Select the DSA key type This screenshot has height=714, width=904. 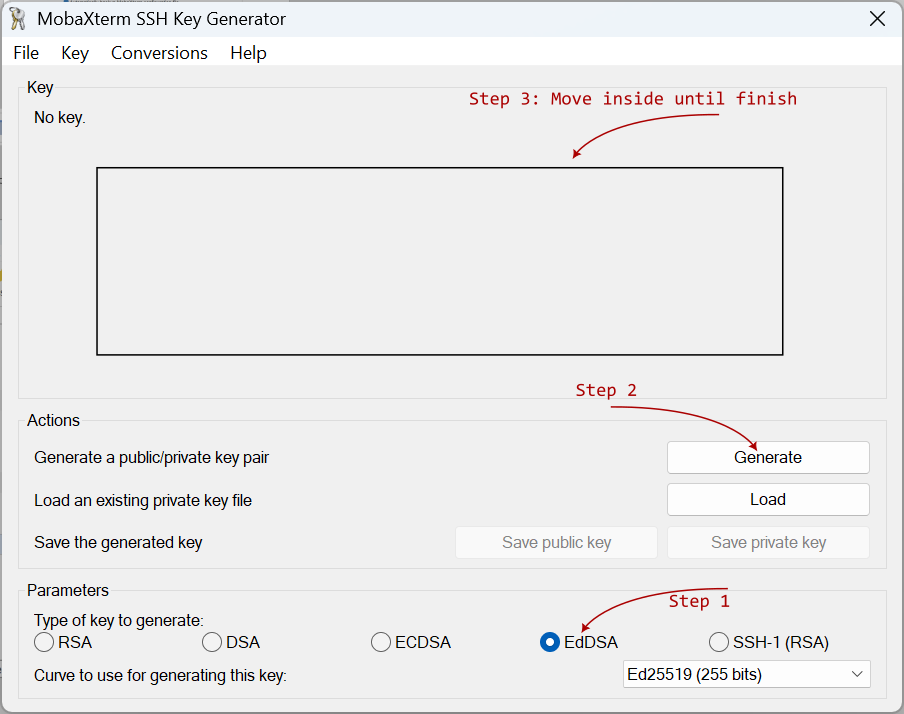coord(231,642)
